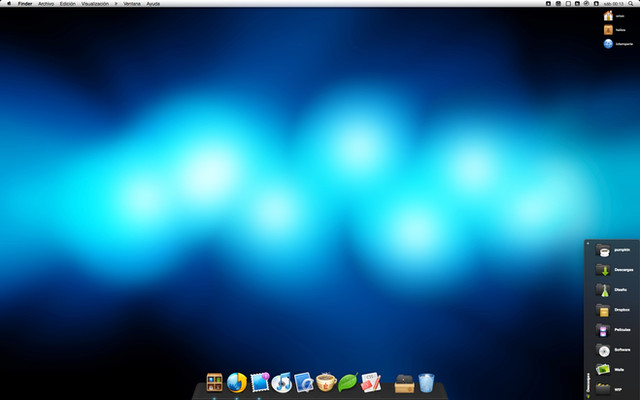Open the blue globe network desktop icon

point(608,44)
